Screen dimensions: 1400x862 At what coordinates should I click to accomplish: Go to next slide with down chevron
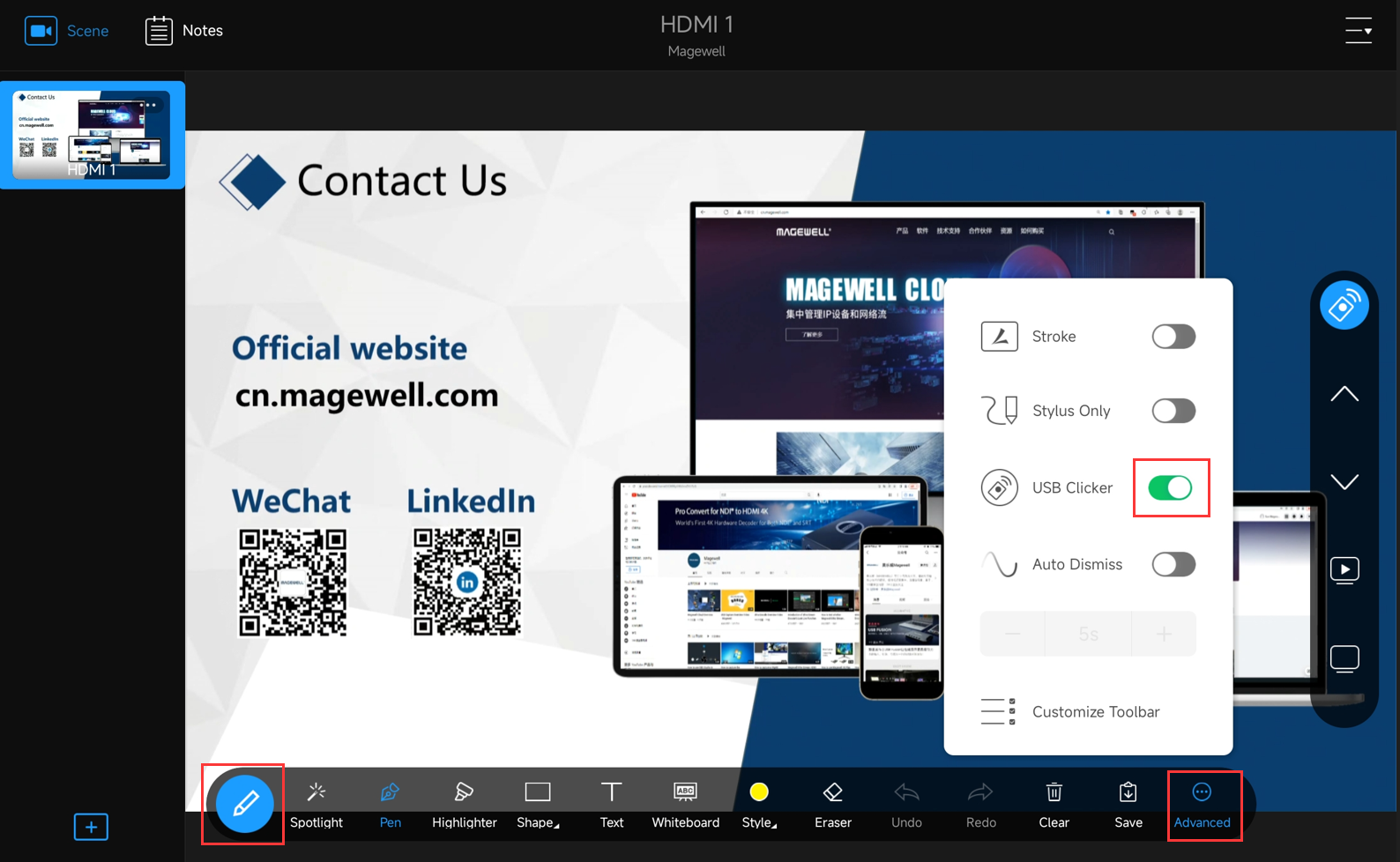(1344, 481)
